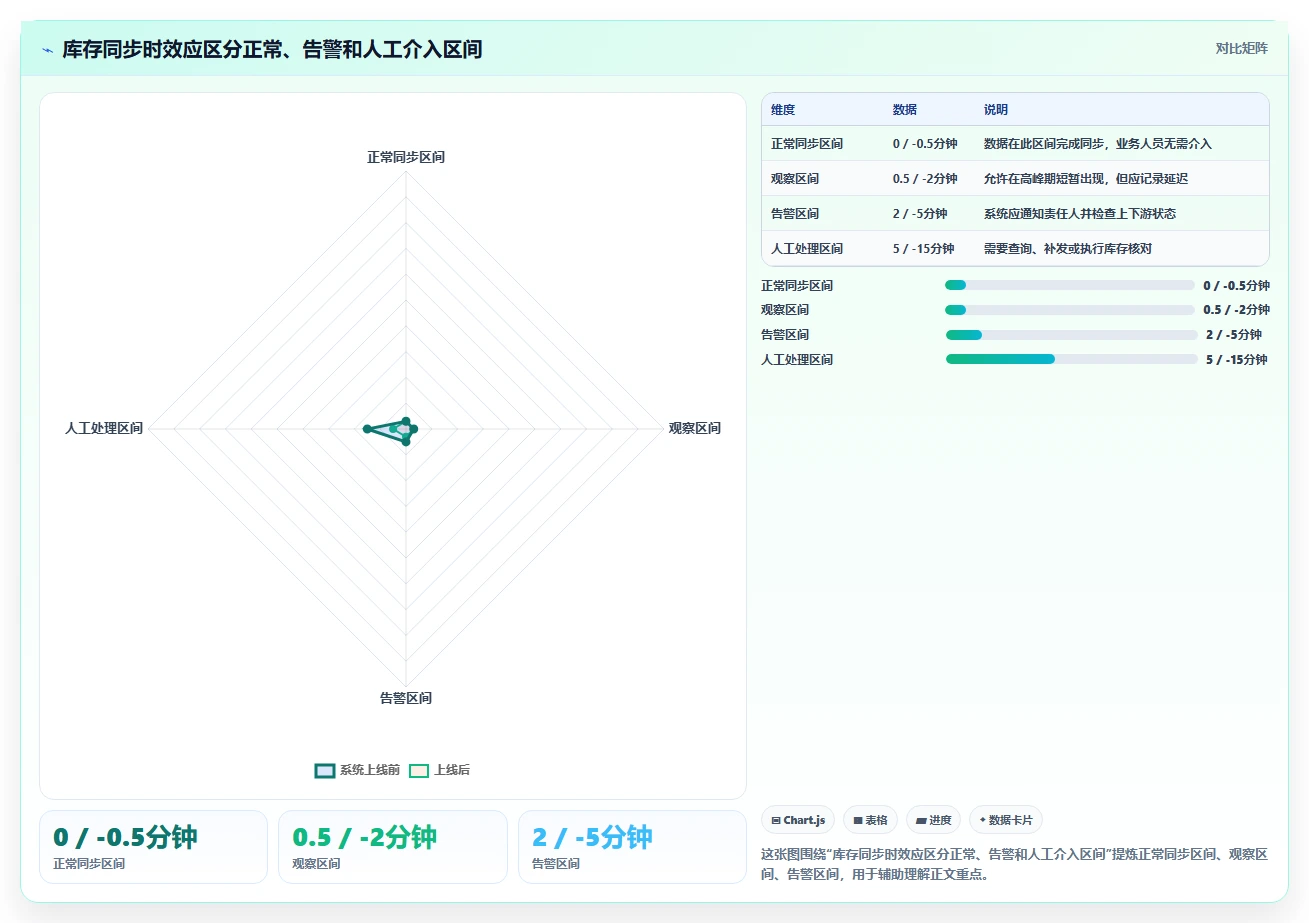Click table value 5 / -15分钟

924,249
